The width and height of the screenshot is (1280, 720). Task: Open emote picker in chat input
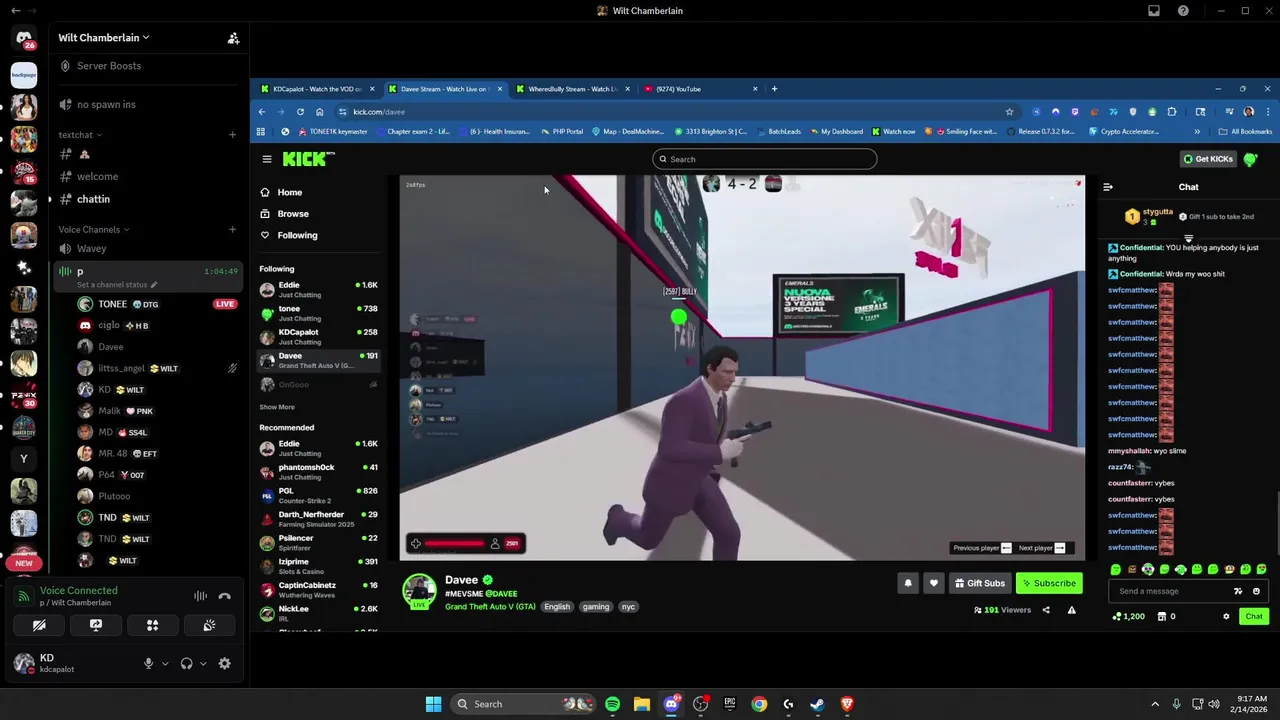[x=1257, y=591]
